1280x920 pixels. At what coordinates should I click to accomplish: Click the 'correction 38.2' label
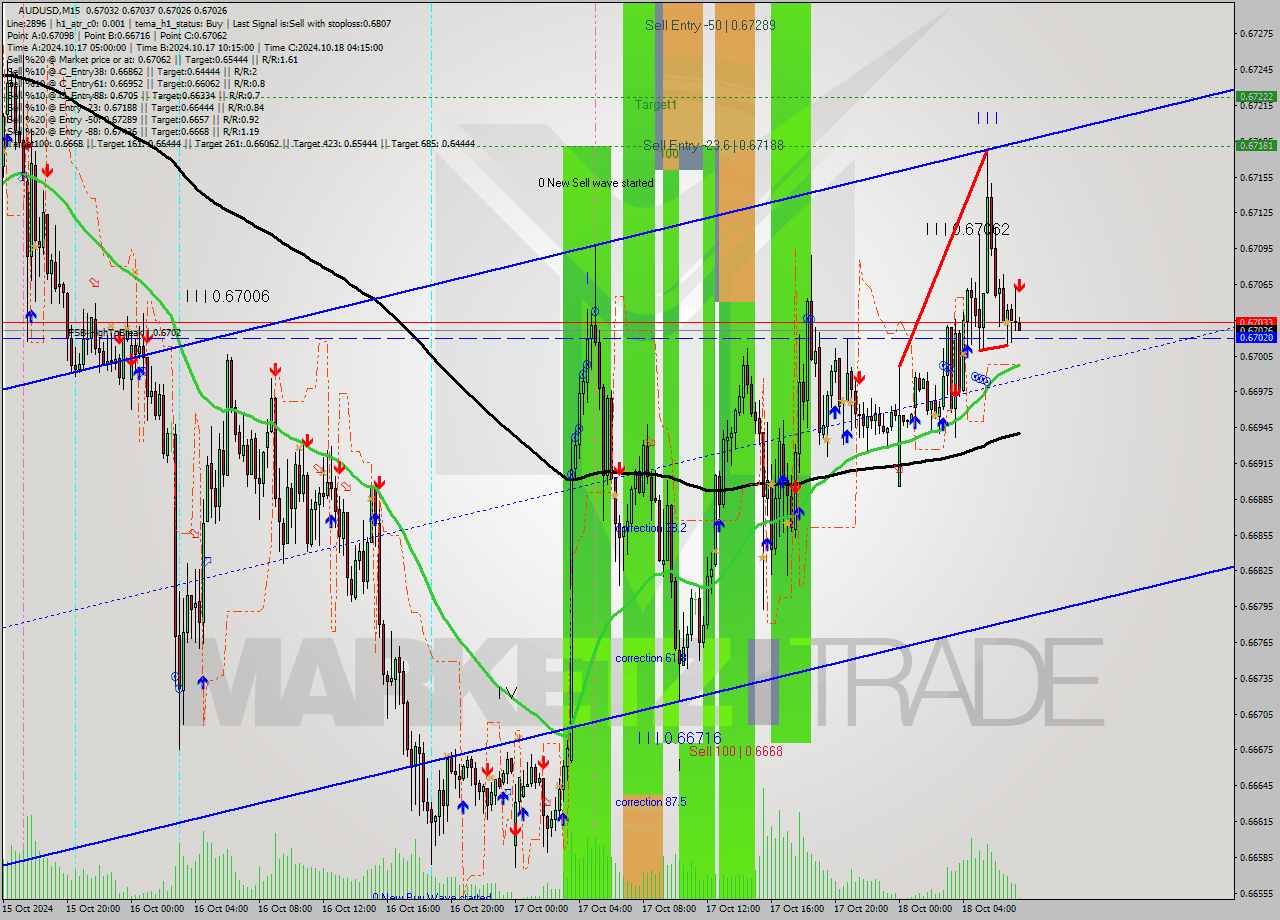tap(651, 528)
